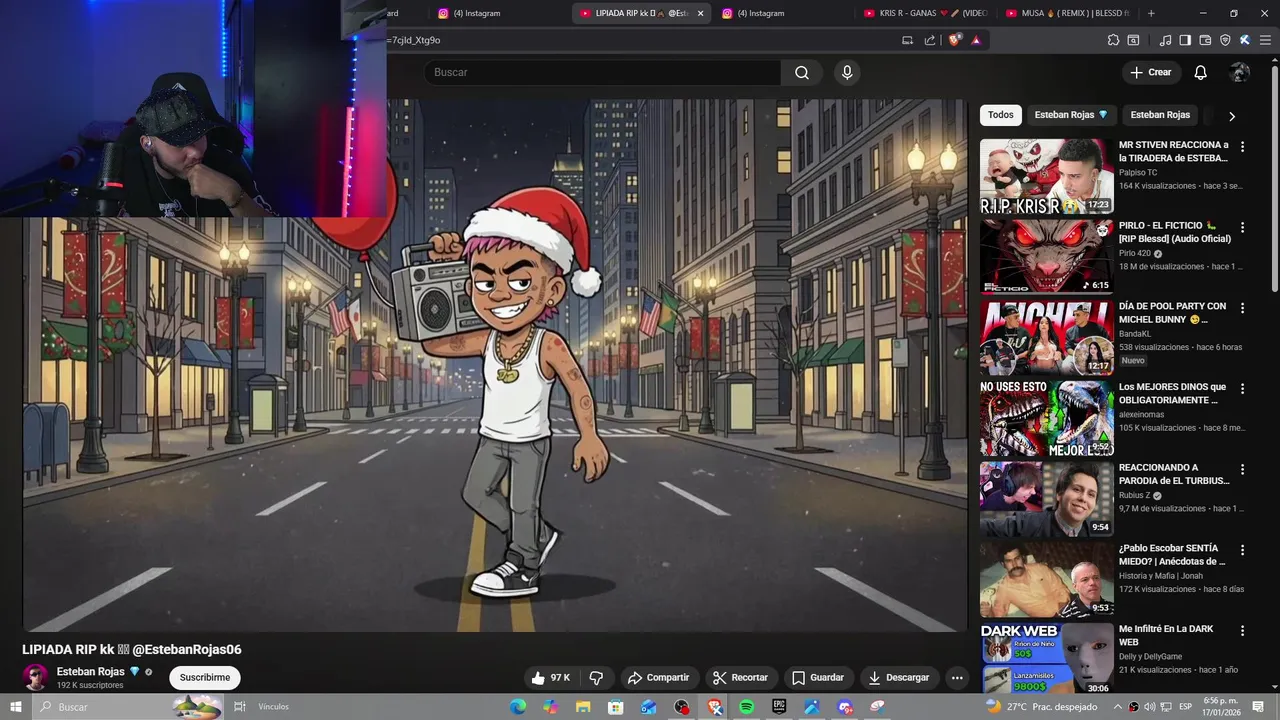The width and height of the screenshot is (1280, 720).
Task: Open Brave main hamburger menu
Action: pos(1265,40)
